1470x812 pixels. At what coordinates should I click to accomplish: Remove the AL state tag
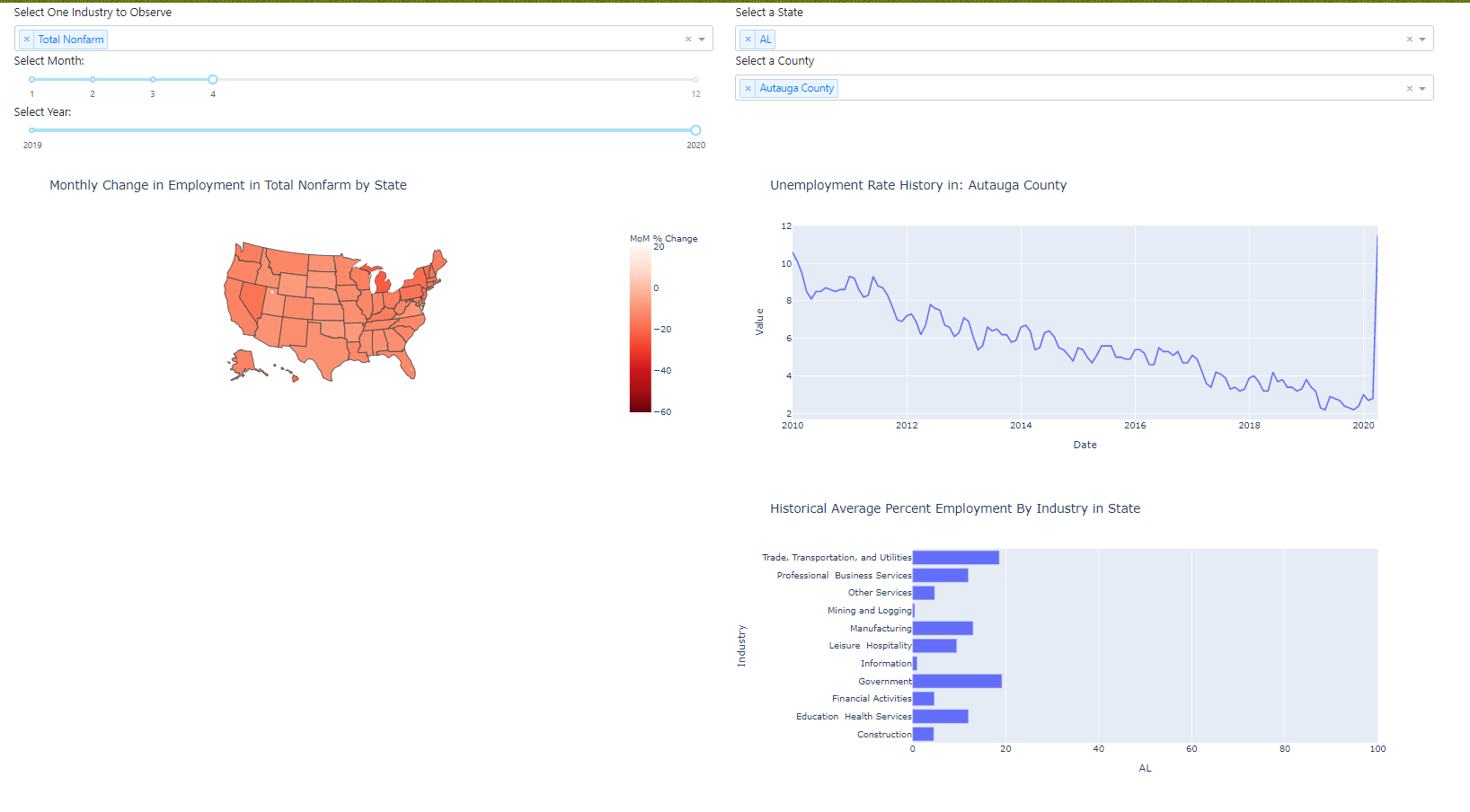click(x=748, y=39)
